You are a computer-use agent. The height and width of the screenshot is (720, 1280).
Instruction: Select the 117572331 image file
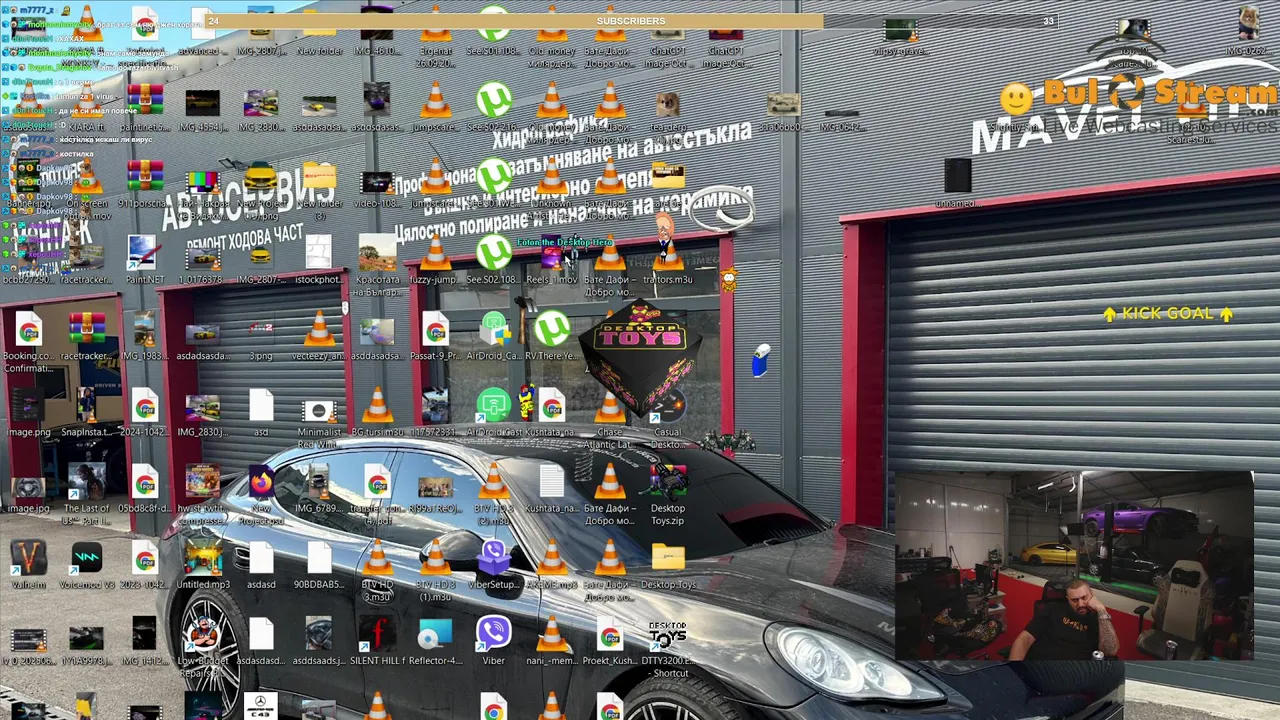(435, 412)
